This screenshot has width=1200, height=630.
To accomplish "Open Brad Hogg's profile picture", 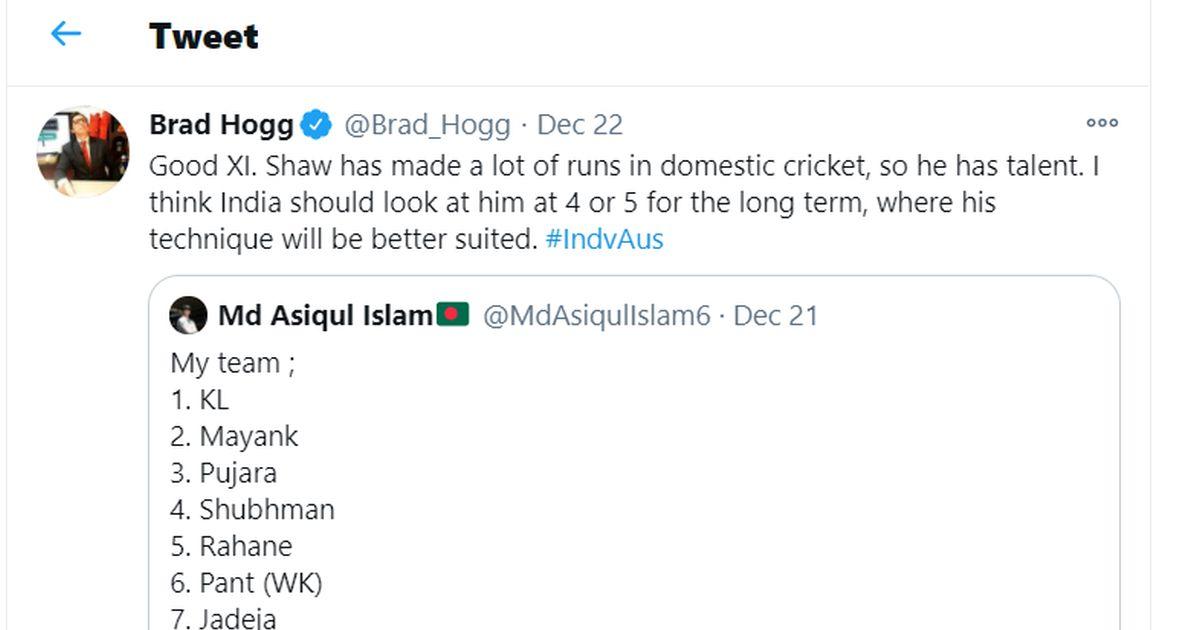I will tap(83, 151).
